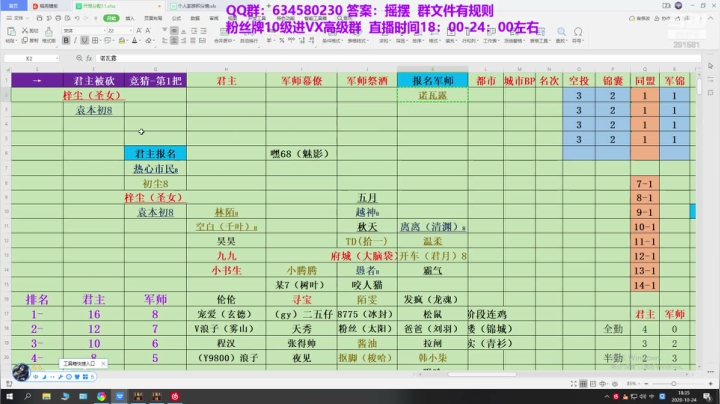Image resolution: width=720 pixels, height=404 pixels.
Task: Click the taskbar search icon
Action: pos(28,396)
